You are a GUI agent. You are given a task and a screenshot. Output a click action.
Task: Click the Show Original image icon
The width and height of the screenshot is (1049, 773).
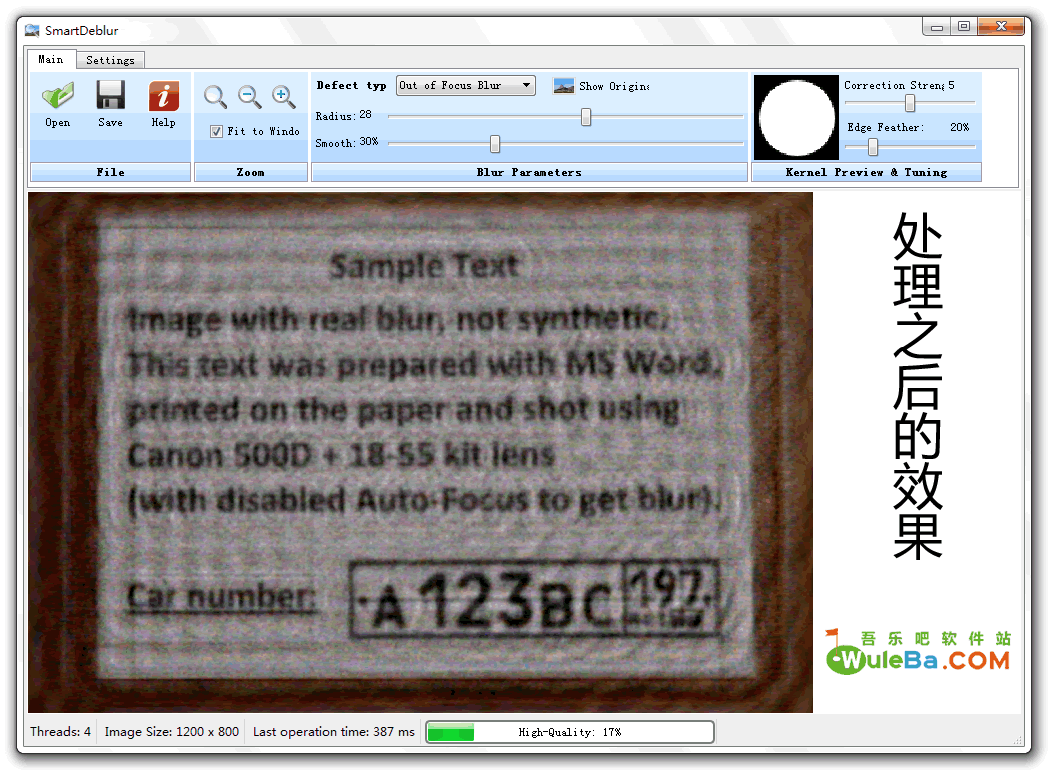(x=564, y=86)
